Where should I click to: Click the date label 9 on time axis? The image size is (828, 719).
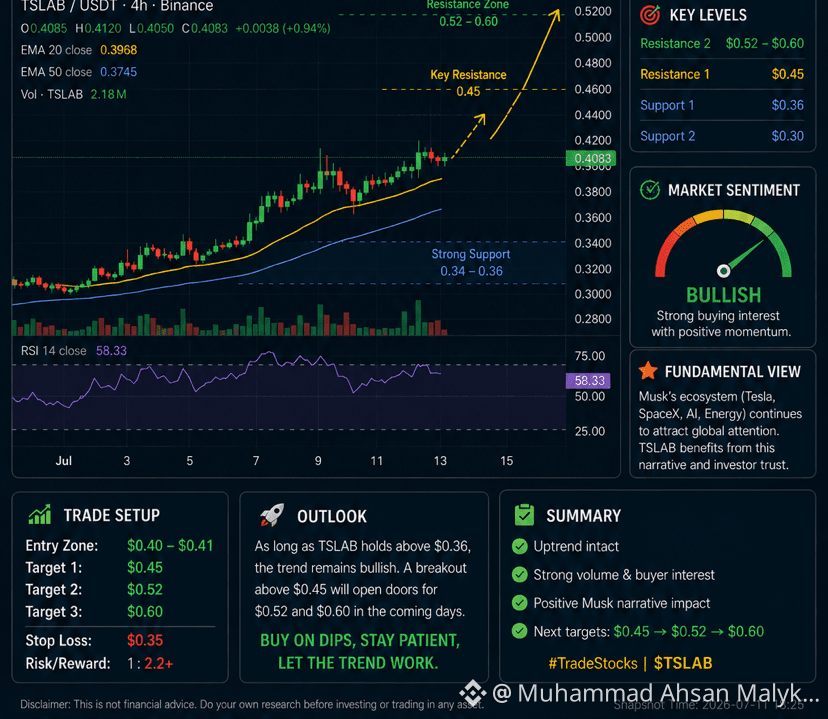coord(318,461)
